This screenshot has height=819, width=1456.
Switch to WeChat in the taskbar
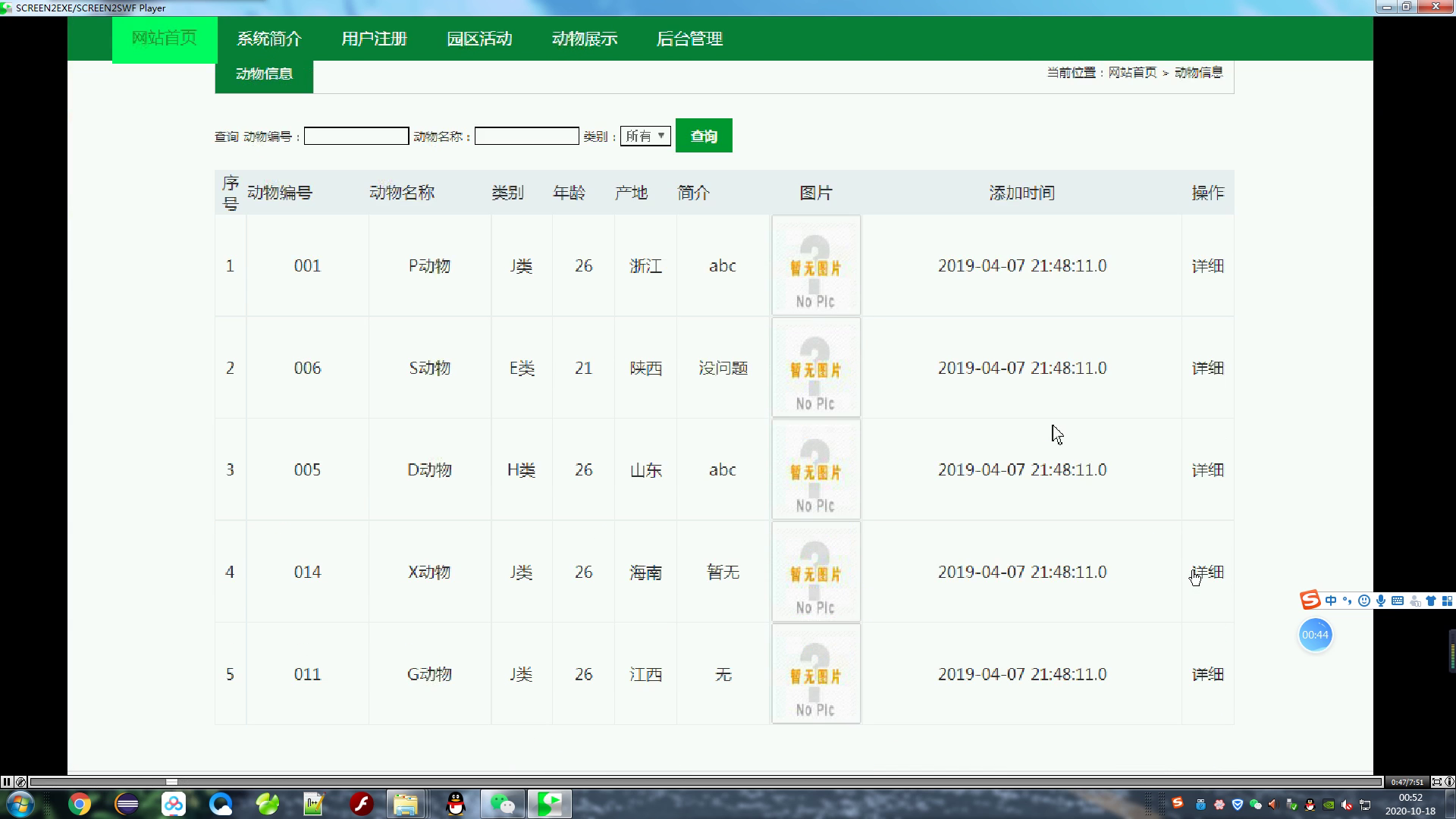pos(502,804)
